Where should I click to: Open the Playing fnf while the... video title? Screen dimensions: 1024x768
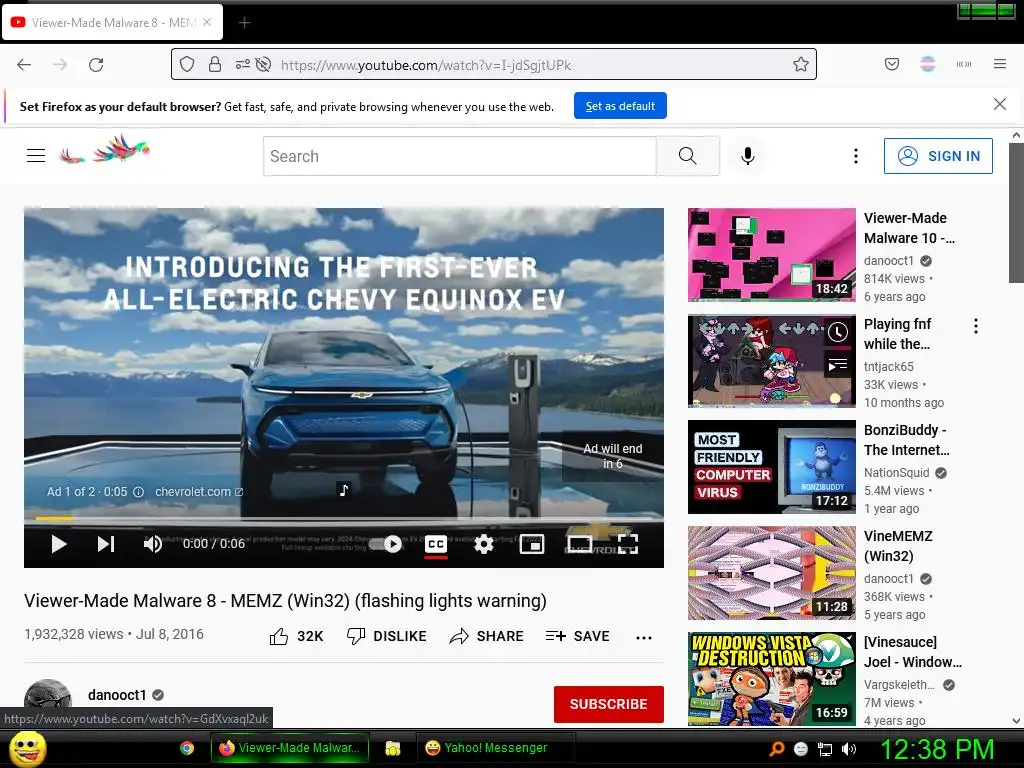(x=898, y=334)
